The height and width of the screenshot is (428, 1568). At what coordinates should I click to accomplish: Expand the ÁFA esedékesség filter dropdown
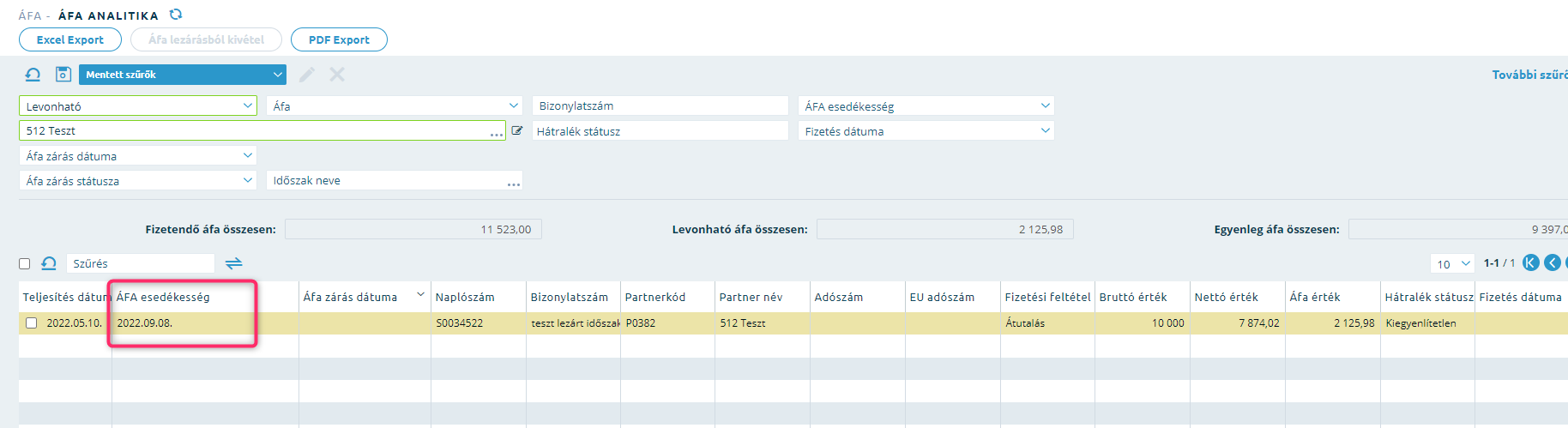(x=926, y=105)
